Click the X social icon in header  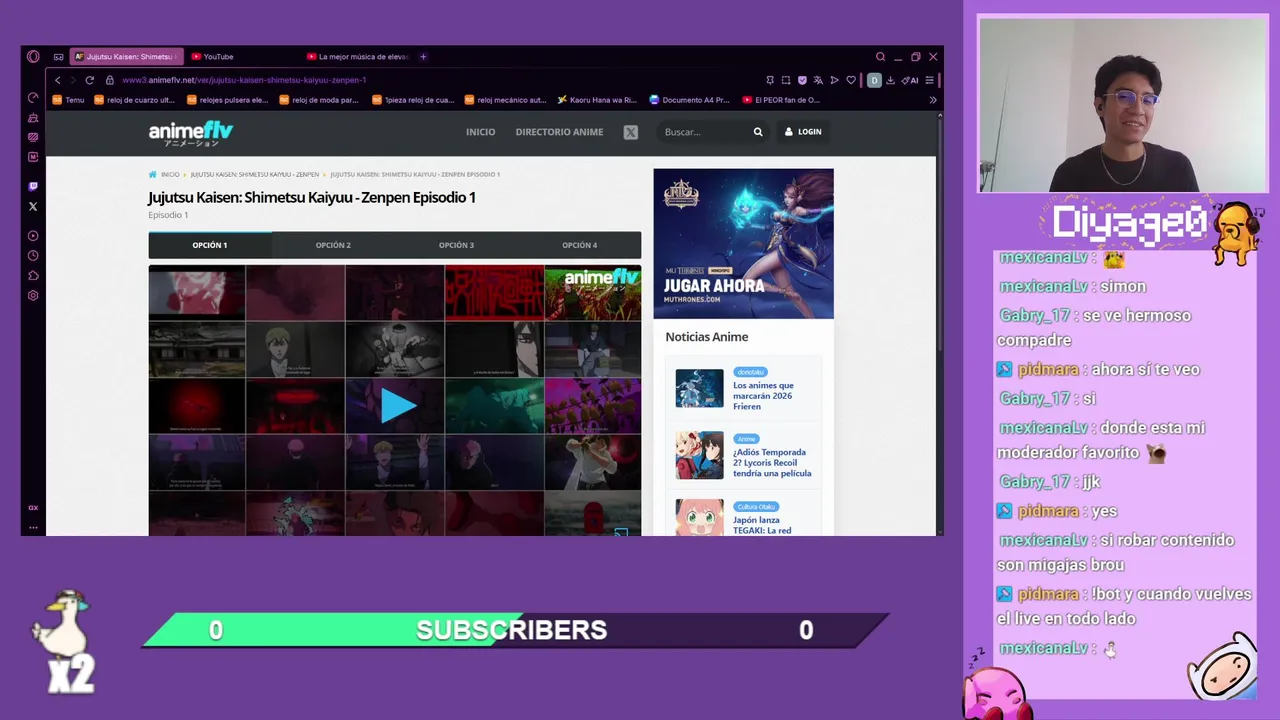(630, 132)
